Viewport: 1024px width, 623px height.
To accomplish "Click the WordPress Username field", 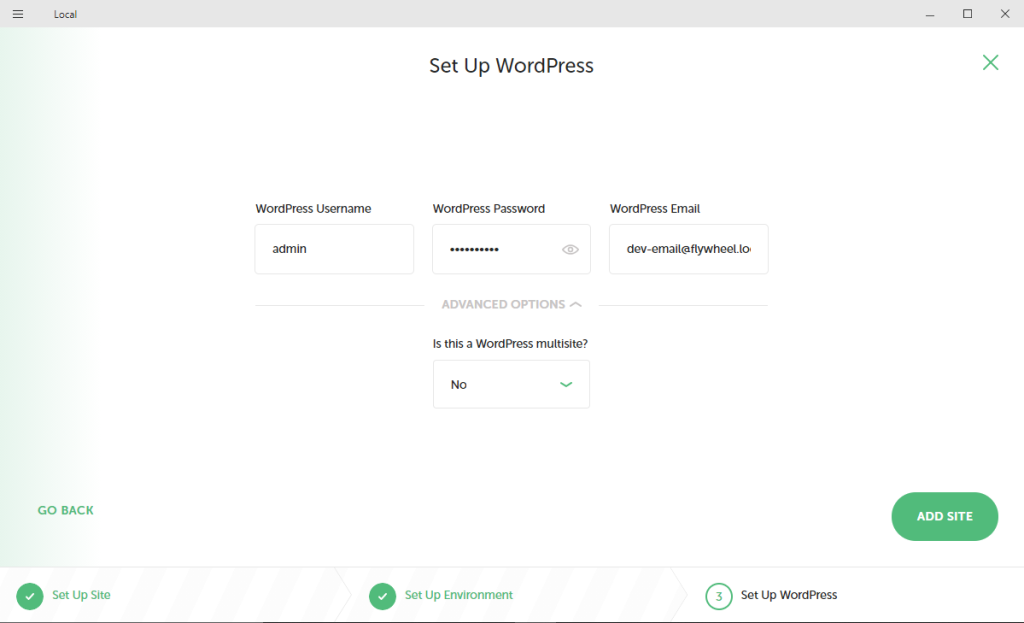I will click(x=334, y=249).
